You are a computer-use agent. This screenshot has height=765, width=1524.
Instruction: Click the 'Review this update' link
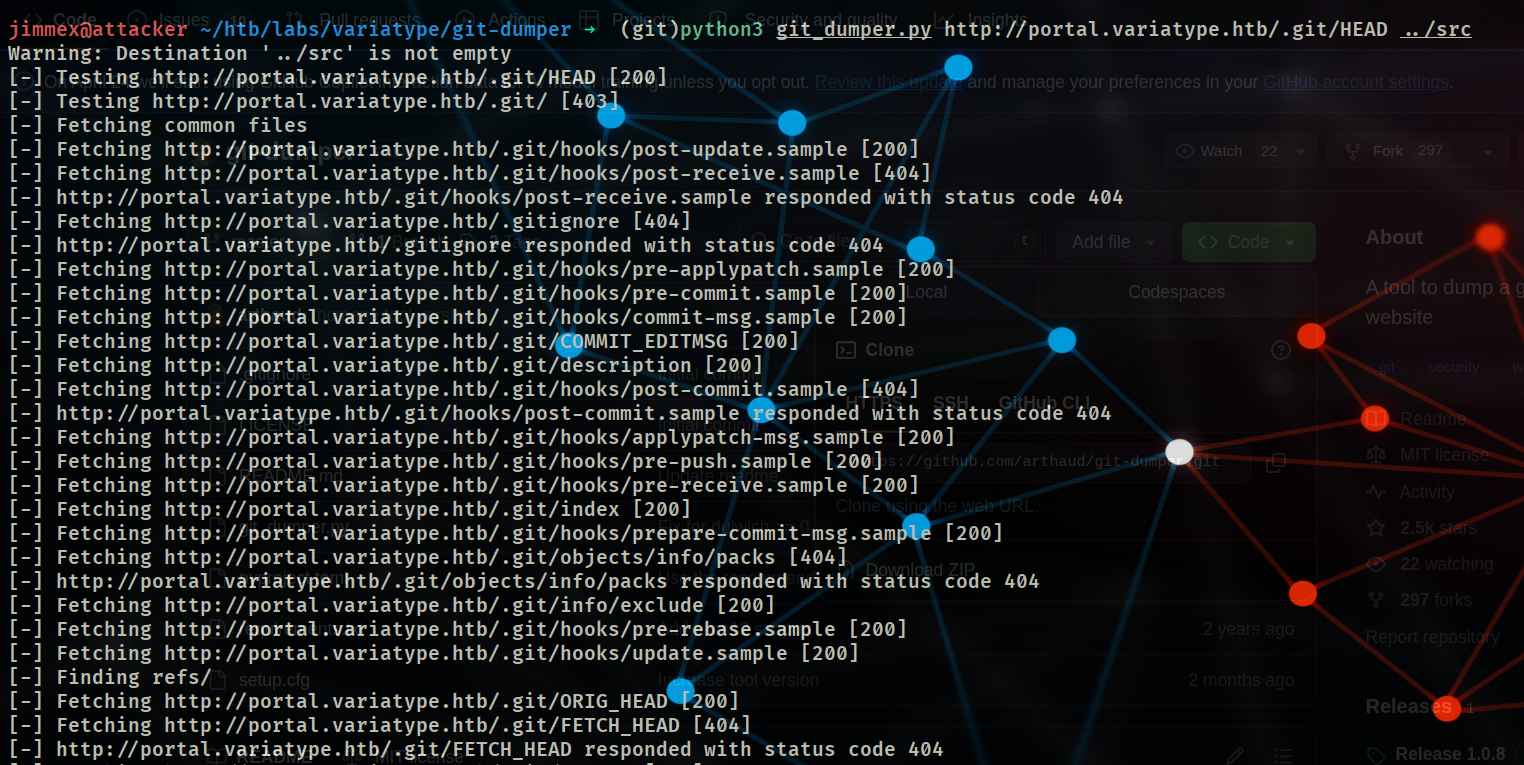888,82
